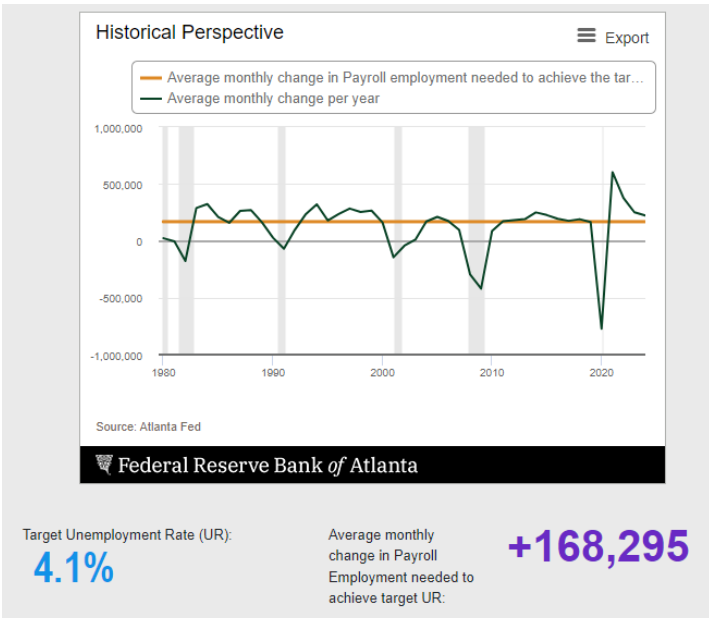709x618 pixels.
Task: Open Federal Reserve Bank of Atlanta link
Action: (267, 465)
